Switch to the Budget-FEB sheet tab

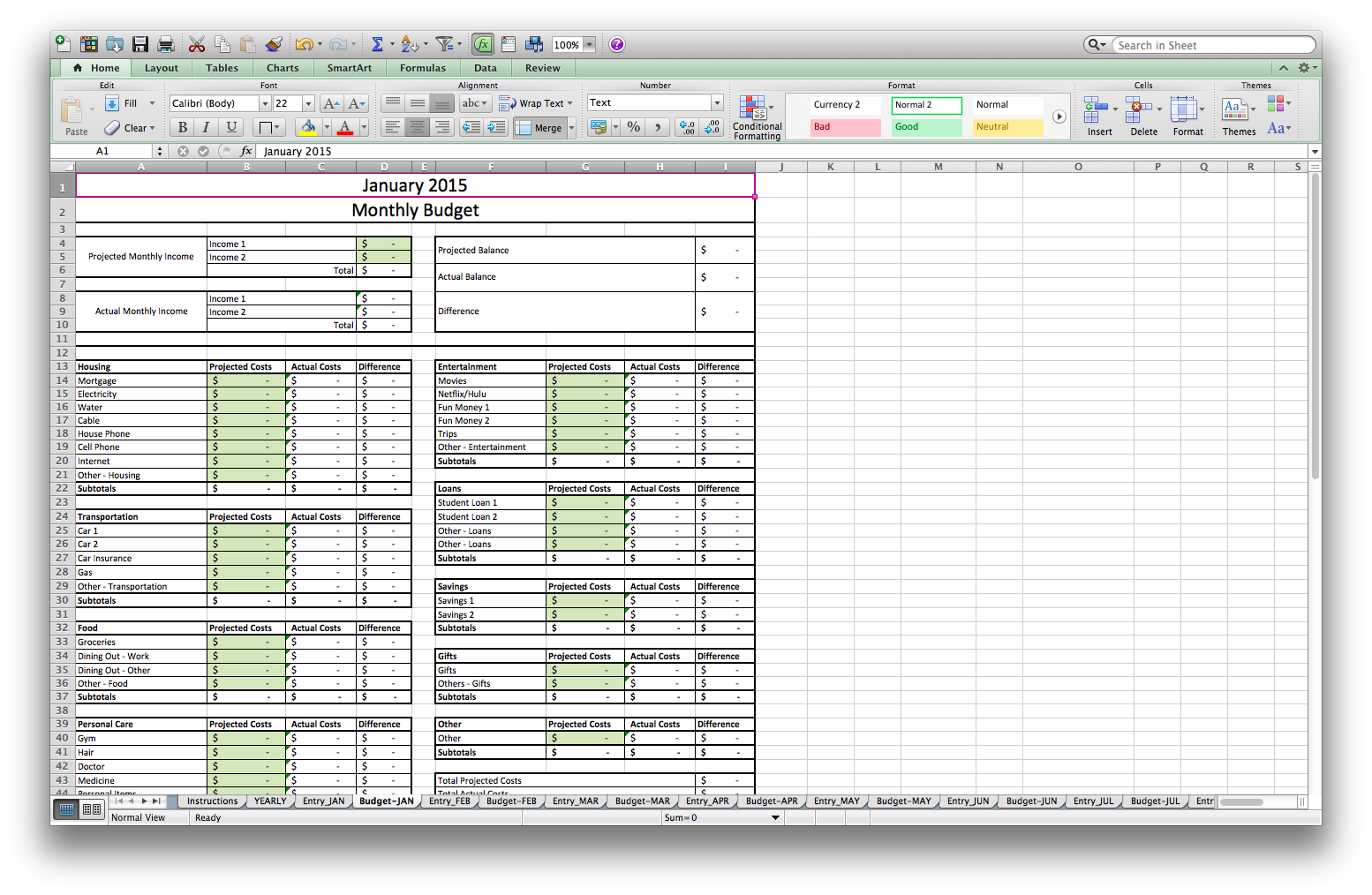(511, 801)
